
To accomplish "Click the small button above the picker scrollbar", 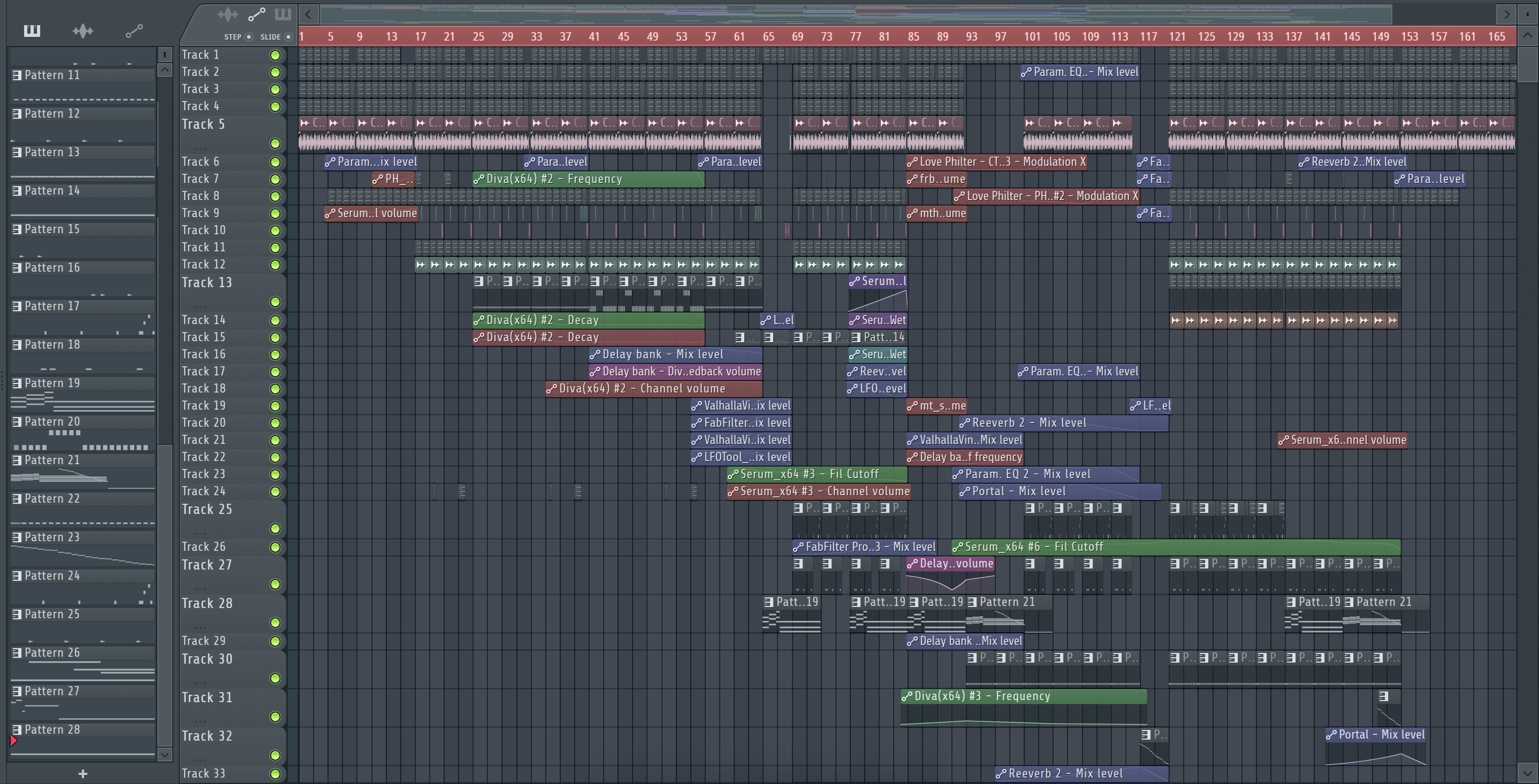I will tap(165, 55).
